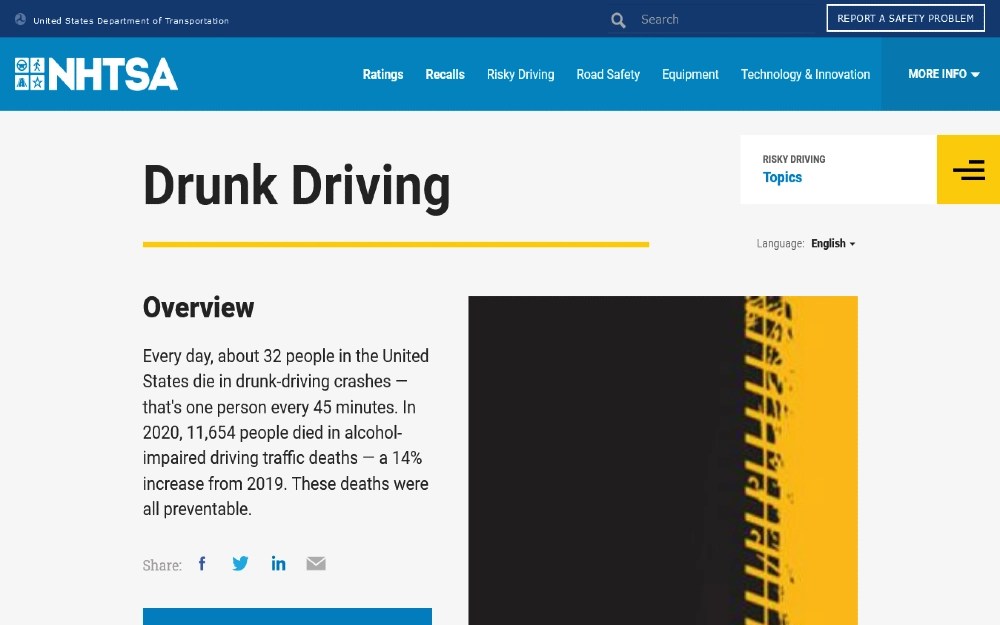The height and width of the screenshot is (625, 1000).
Task: Share page on Twitter
Action: (x=240, y=564)
